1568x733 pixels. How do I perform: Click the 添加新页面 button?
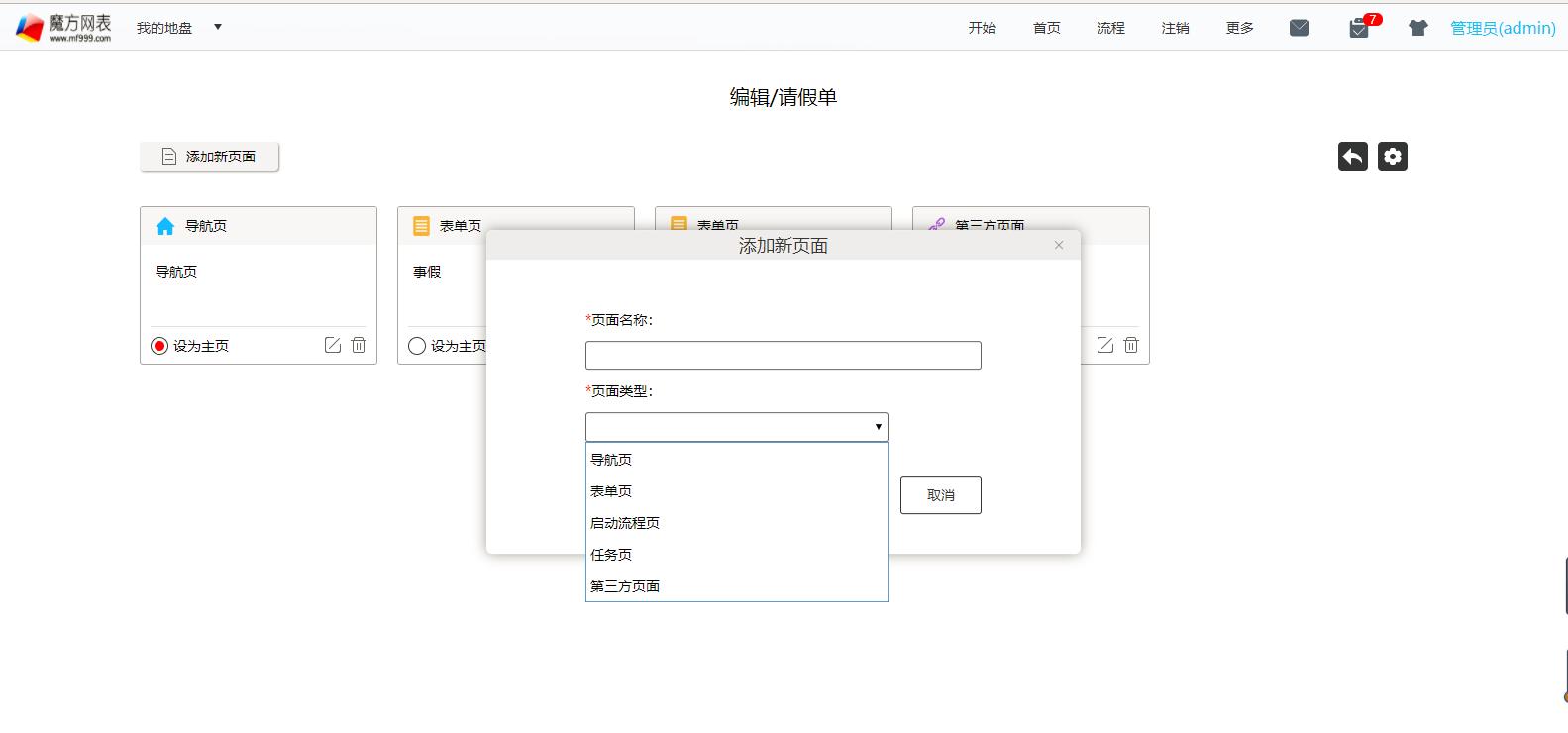coord(209,157)
